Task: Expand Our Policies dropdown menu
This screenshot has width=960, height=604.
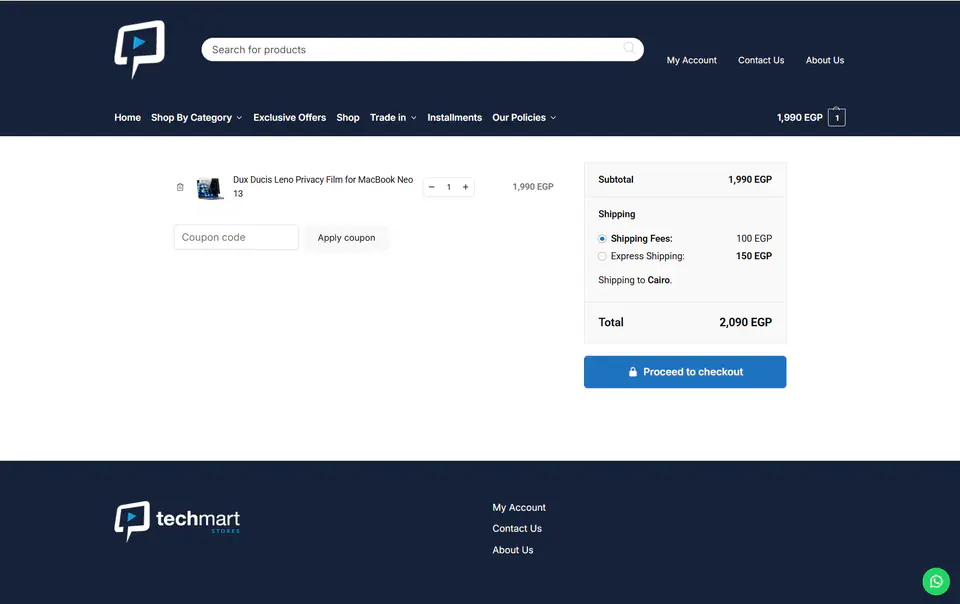Action: (524, 117)
